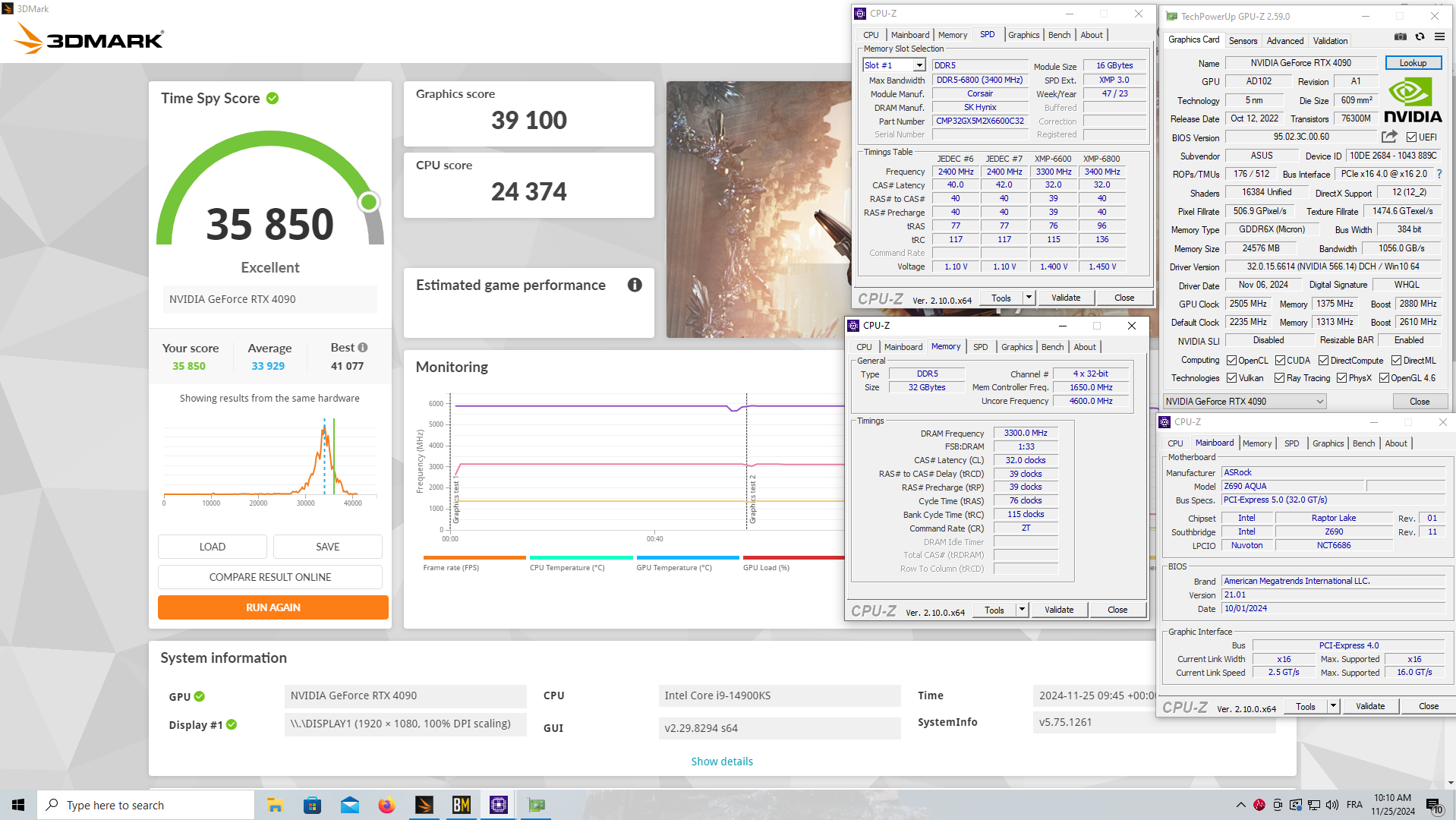The width and height of the screenshot is (1456, 820).
Task: Toggle the Vulkan checkbox
Action: (1231, 378)
